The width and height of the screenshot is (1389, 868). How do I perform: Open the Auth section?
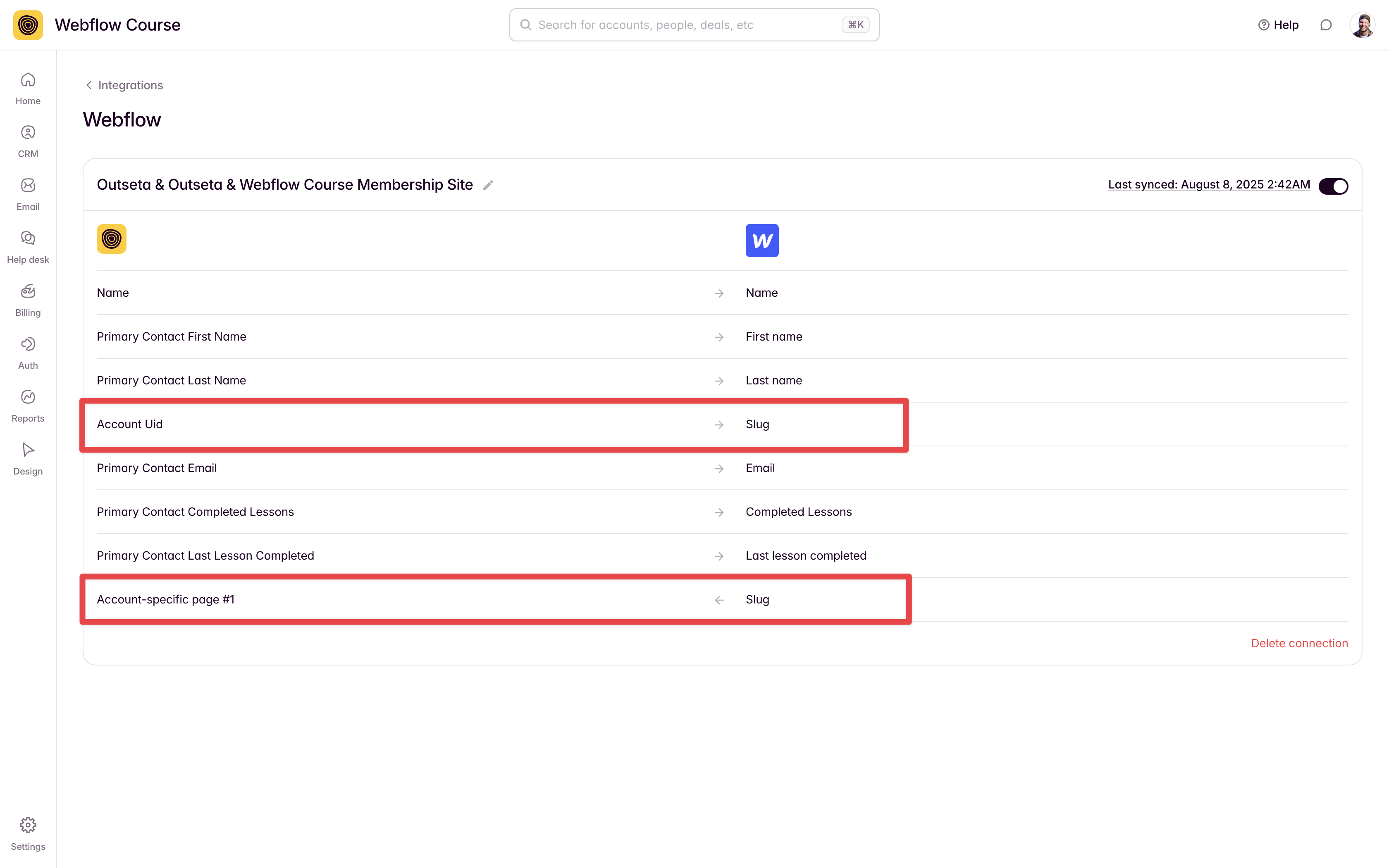click(x=28, y=353)
